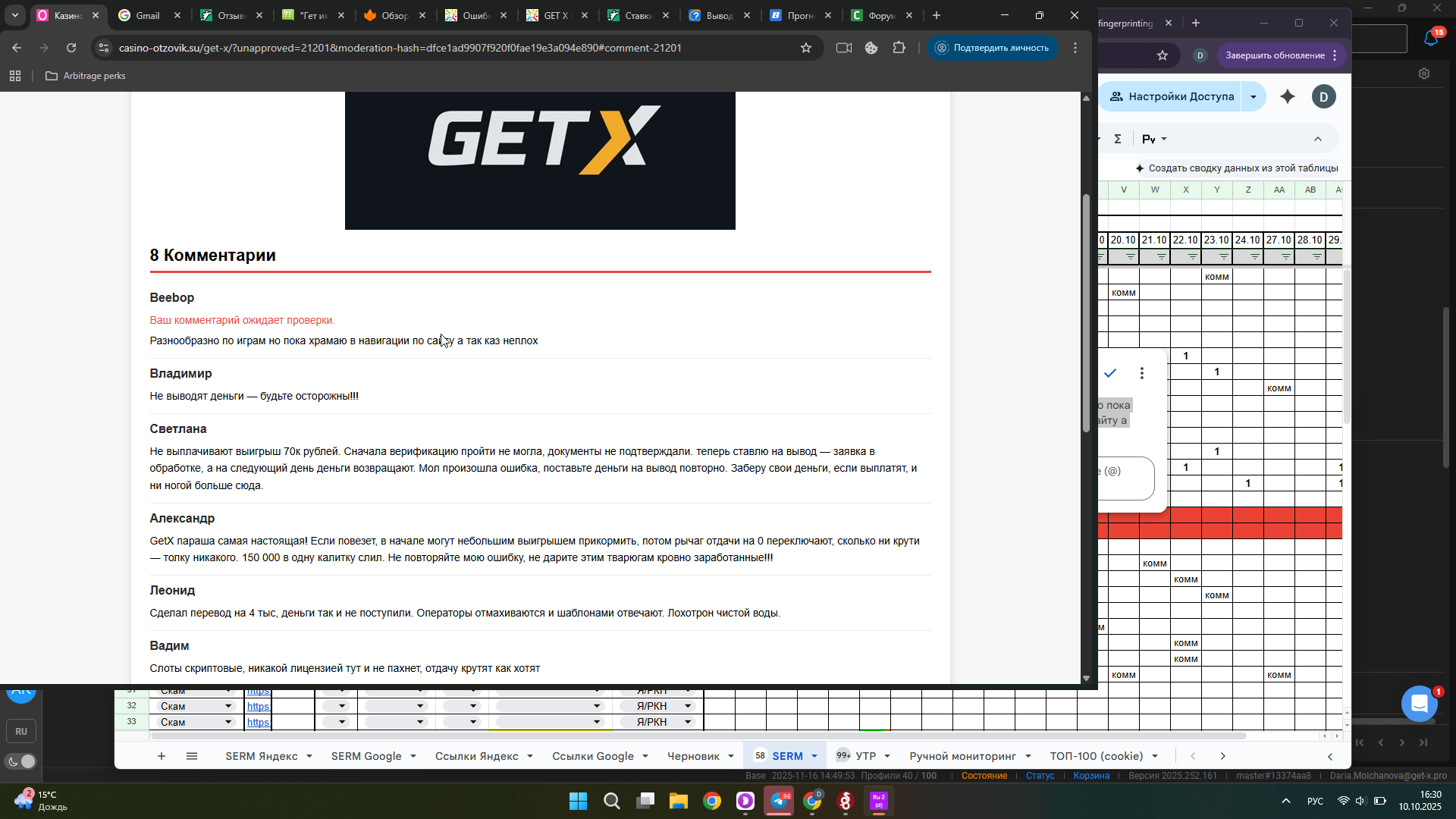Expand the Настройки Доступа dropdown arrow
This screenshot has width=1456, height=819.
coord(1254,96)
